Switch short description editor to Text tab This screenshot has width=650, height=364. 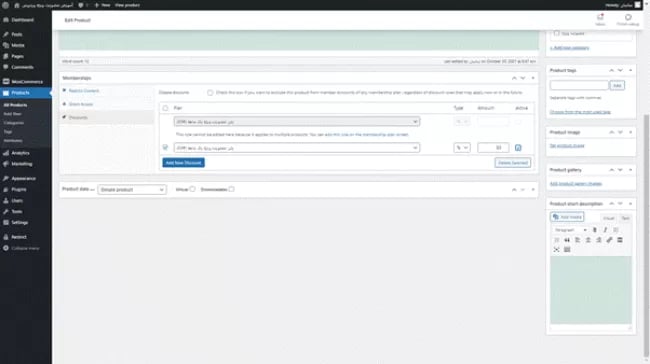coord(625,218)
